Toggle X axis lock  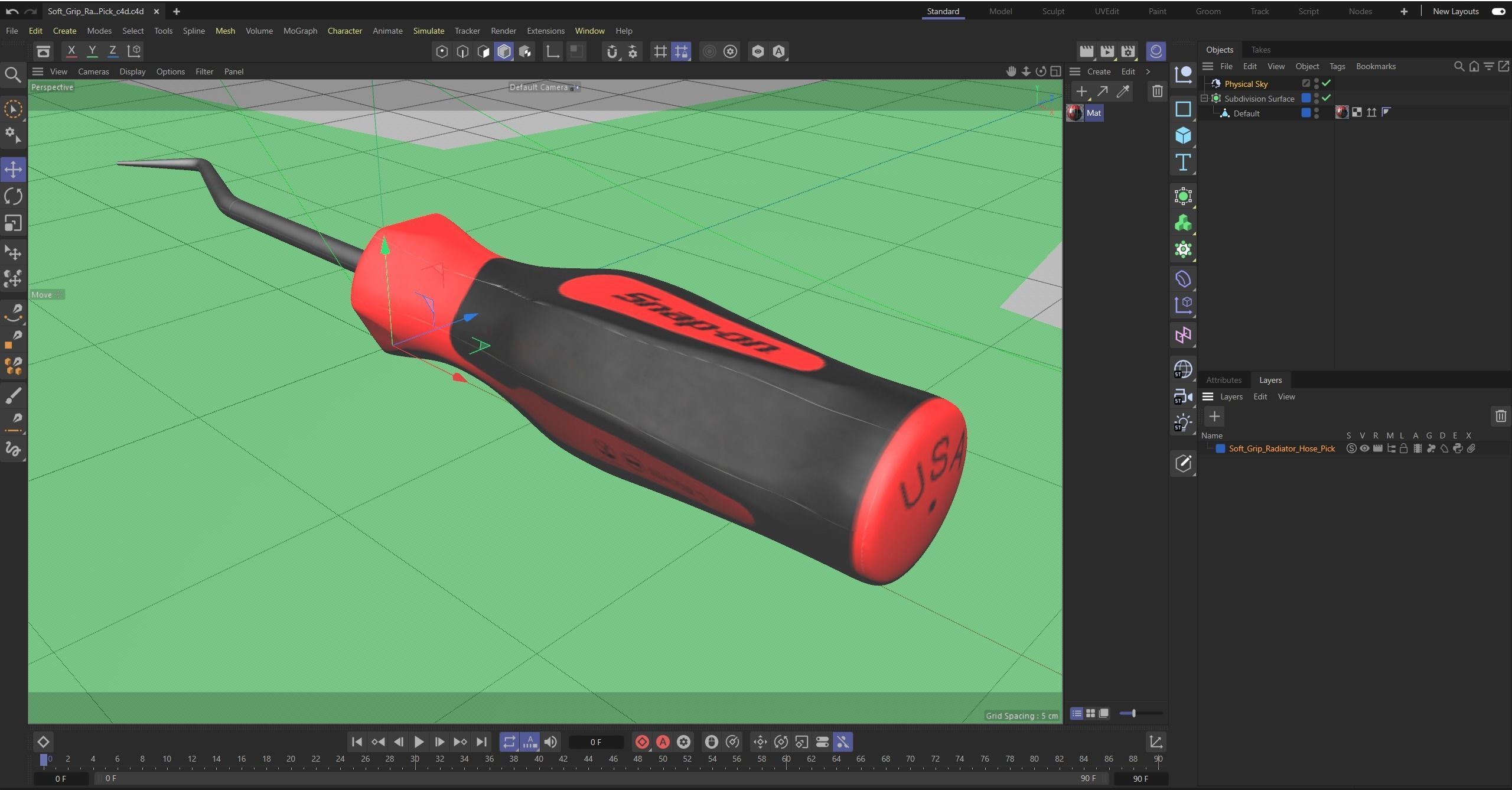click(71, 51)
